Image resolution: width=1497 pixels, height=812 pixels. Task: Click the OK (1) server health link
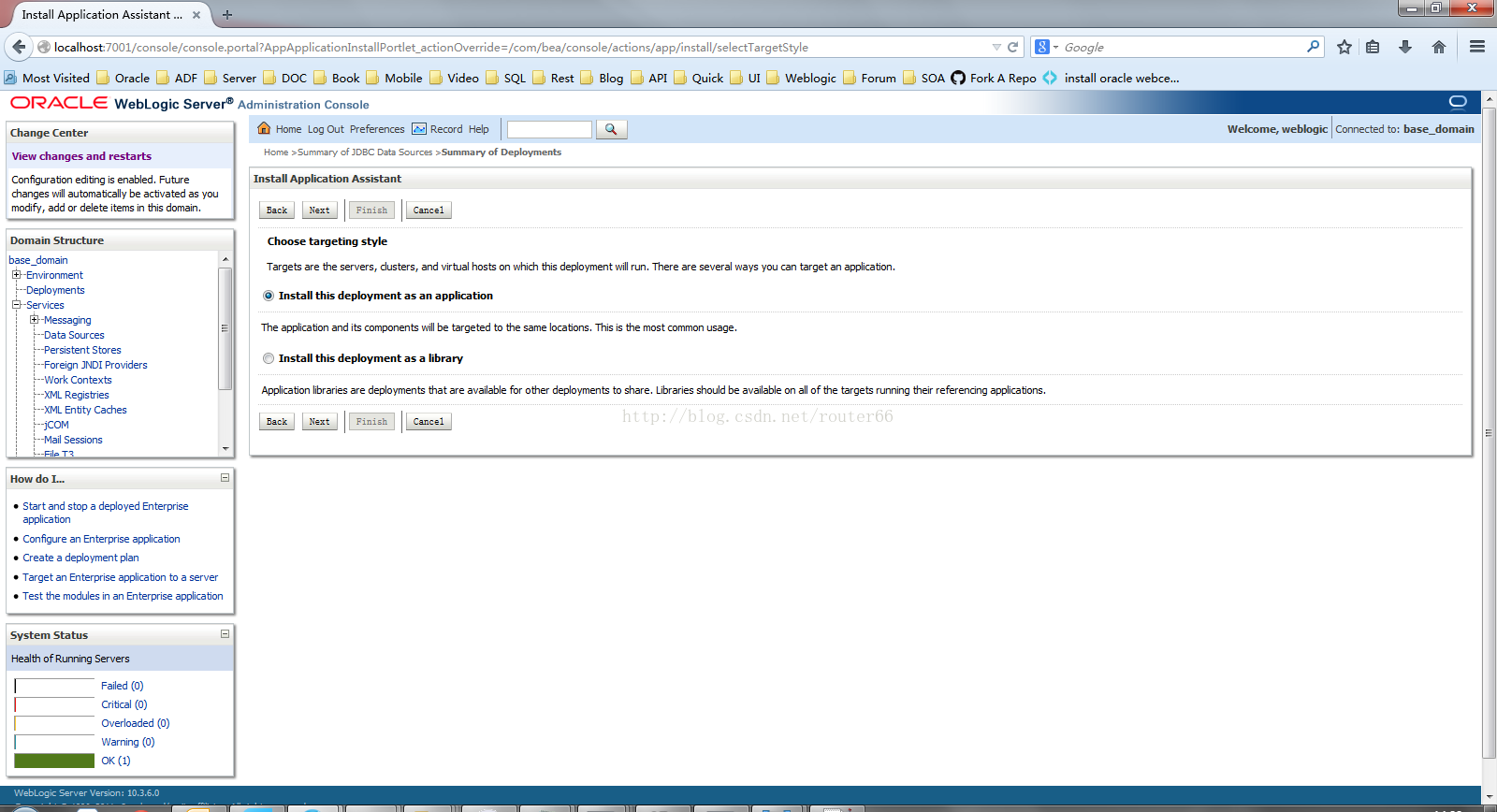click(116, 761)
